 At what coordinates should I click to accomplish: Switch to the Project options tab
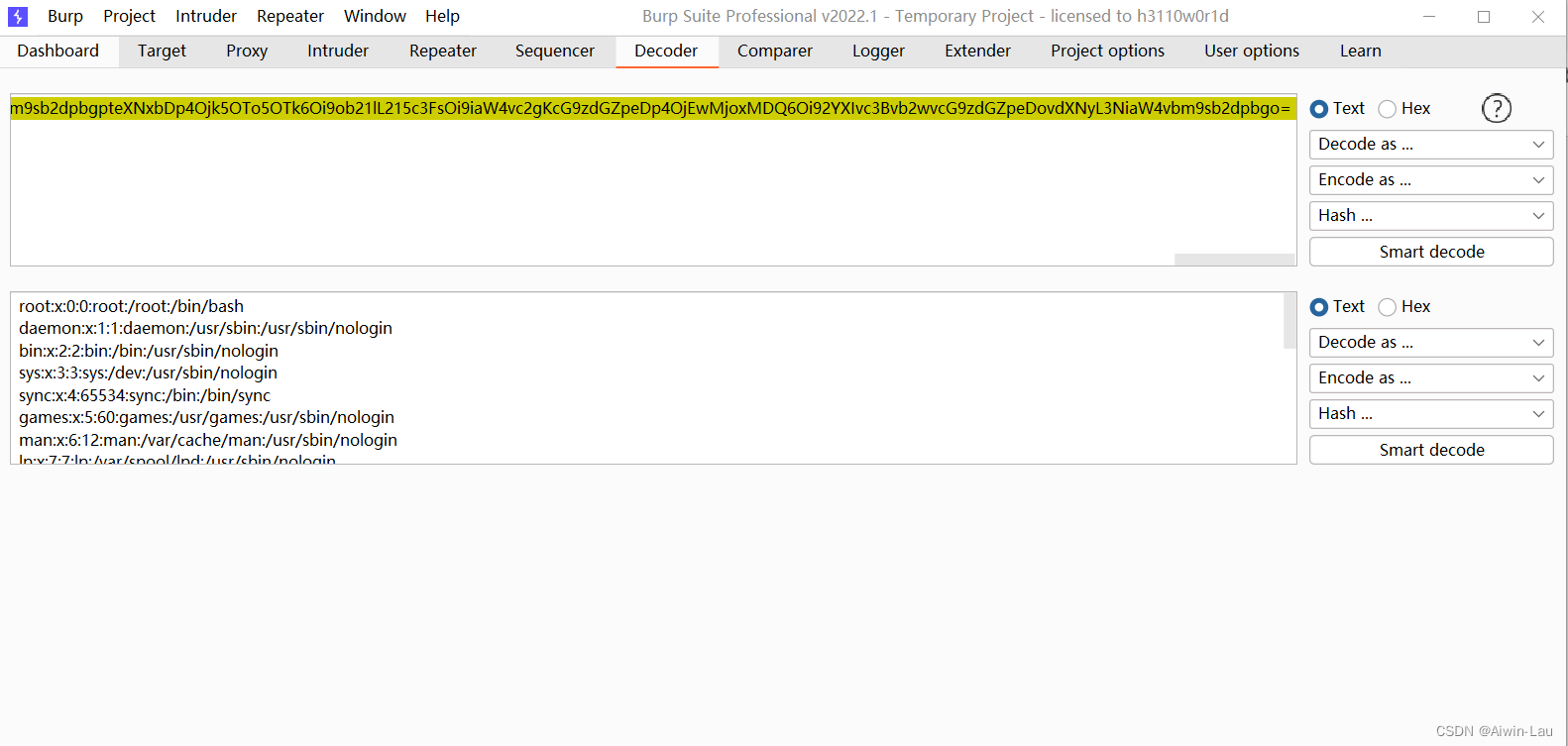1108,52
